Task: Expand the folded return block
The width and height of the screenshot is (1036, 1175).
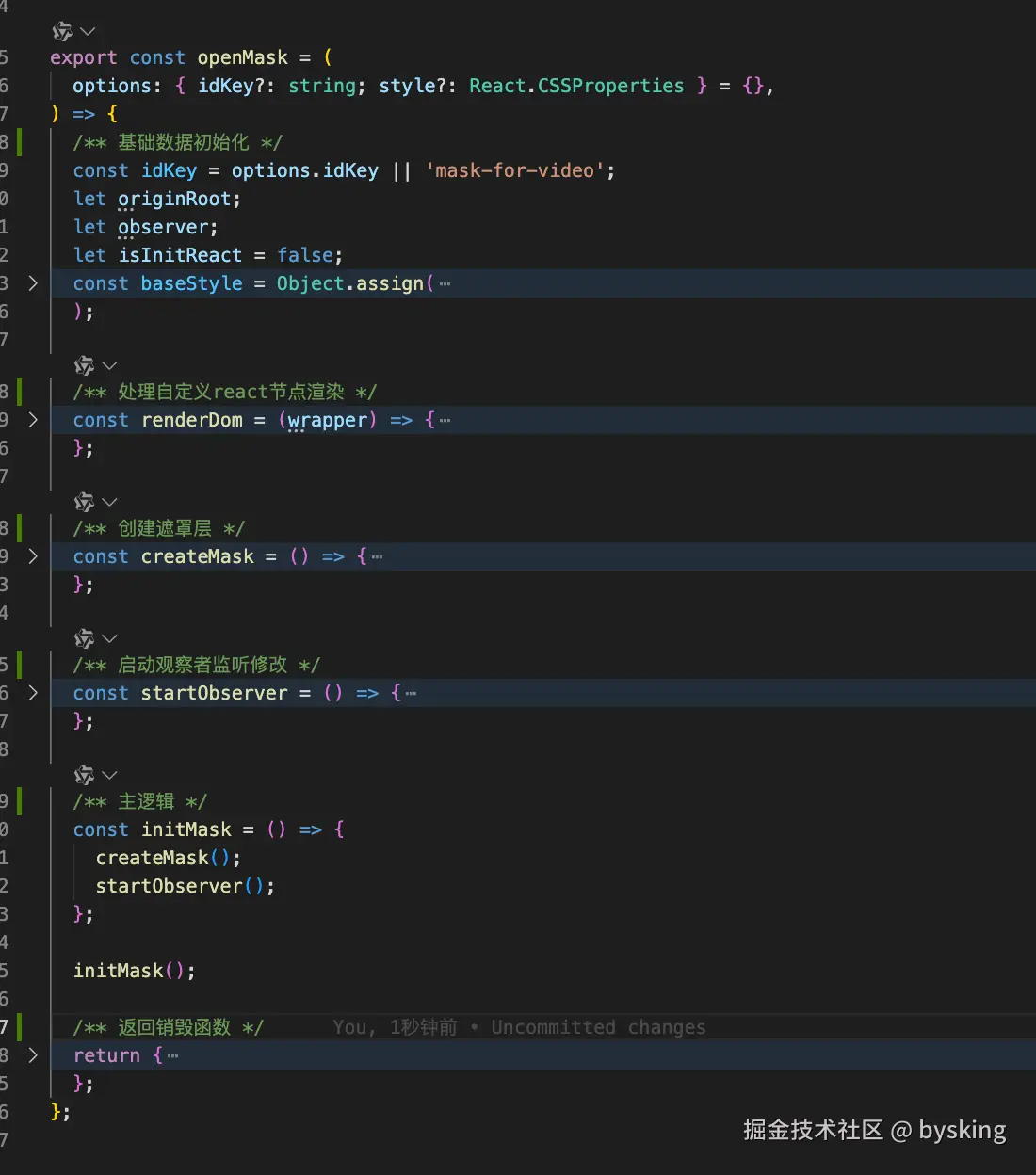Action: click(x=33, y=1055)
